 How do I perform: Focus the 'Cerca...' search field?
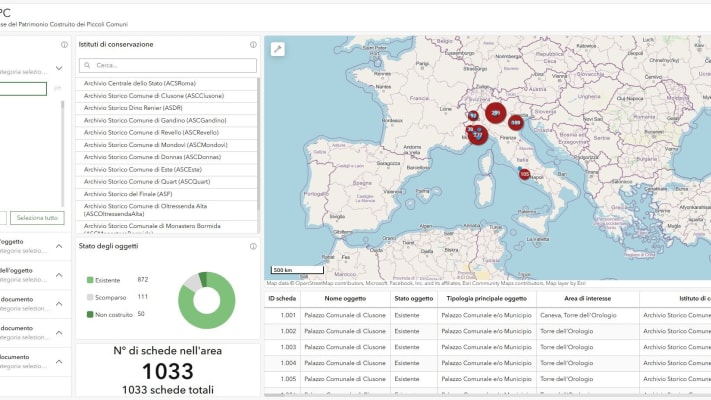pyautogui.click(x=167, y=65)
